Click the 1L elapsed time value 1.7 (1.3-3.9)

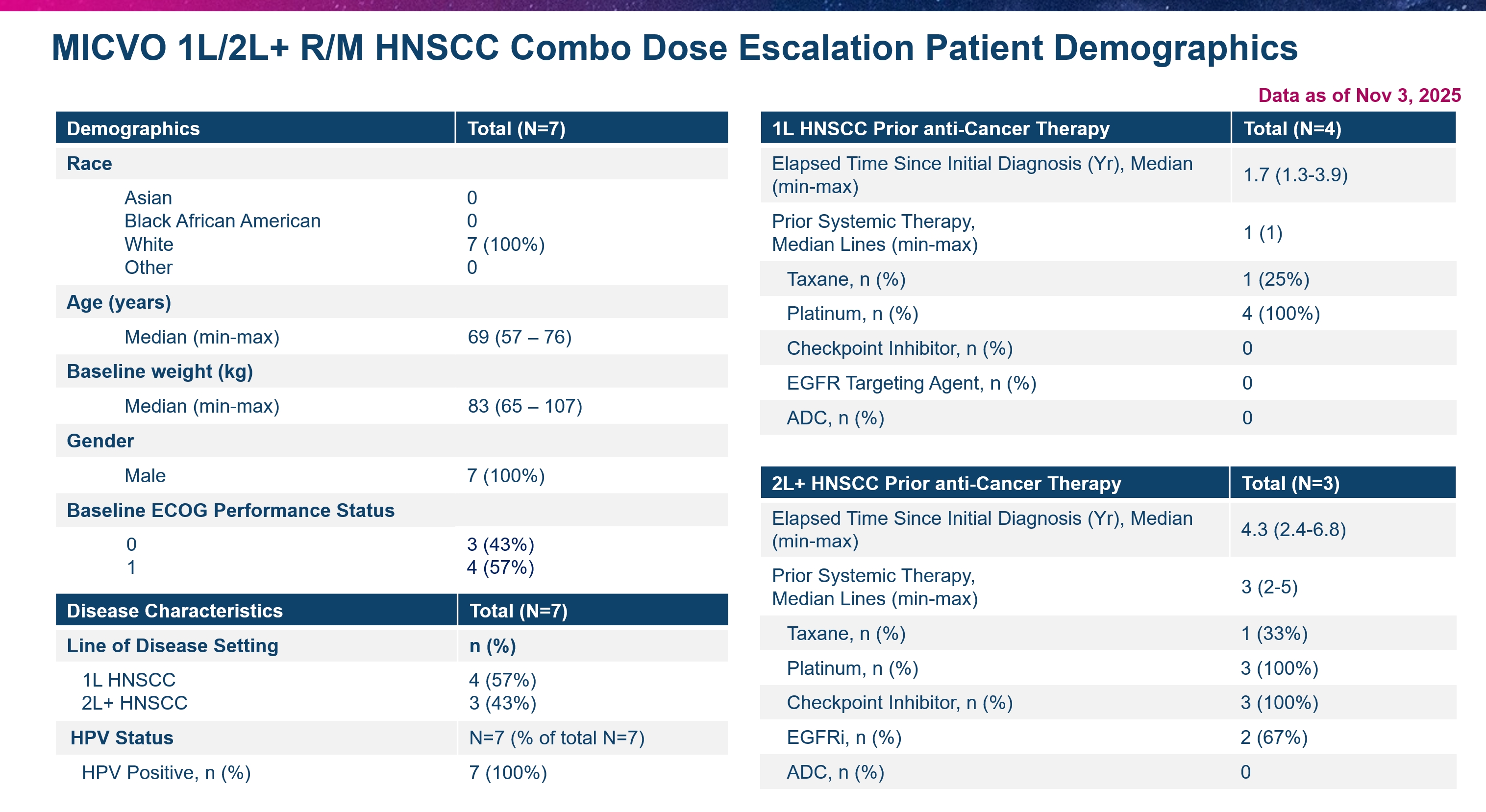(1295, 175)
